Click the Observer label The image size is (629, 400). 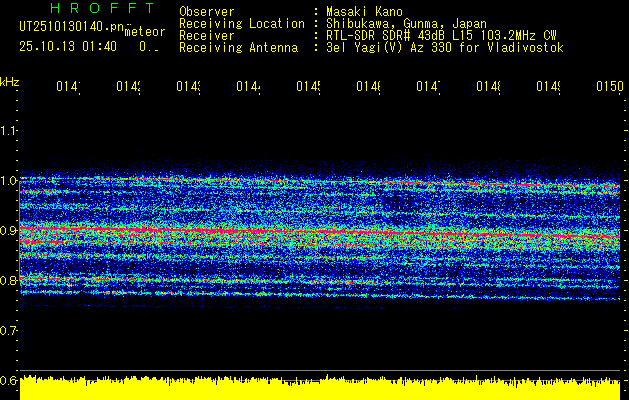pyautogui.click(x=207, y=12)
